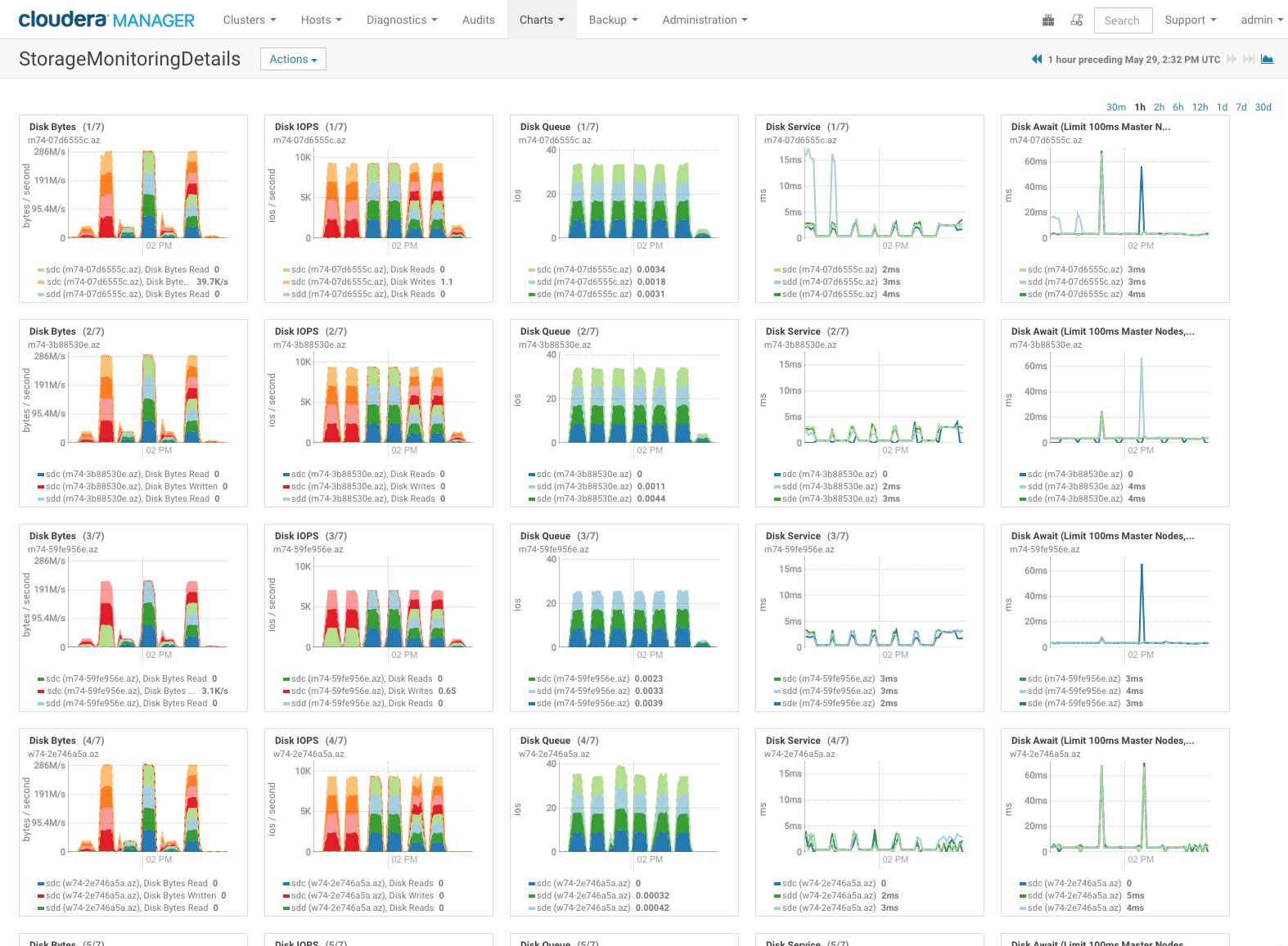Set time range to 12h
Image resolution: width=1288 pixels, height=946 pixels.
pos(1200,107)
